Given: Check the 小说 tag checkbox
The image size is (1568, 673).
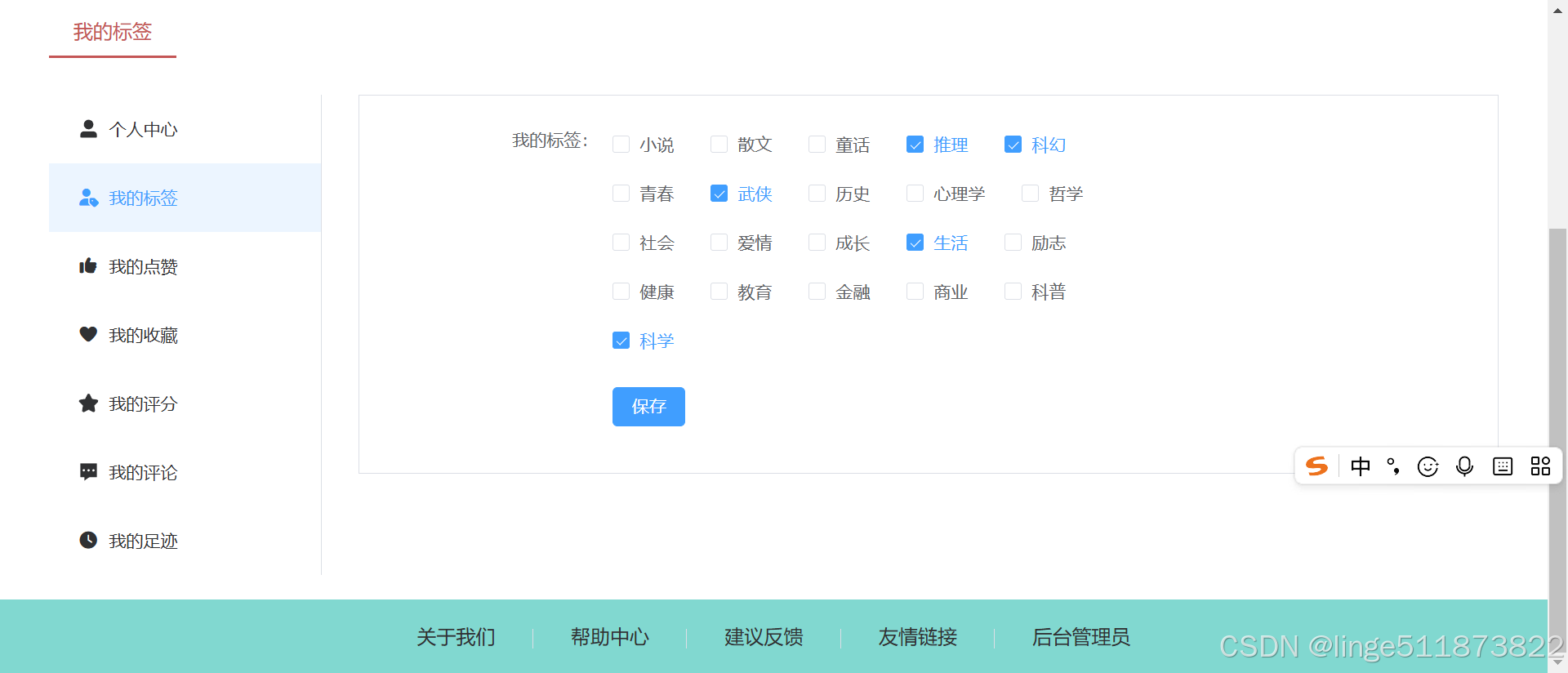Looking at the screenshot, I should click(x=621, y=145).
